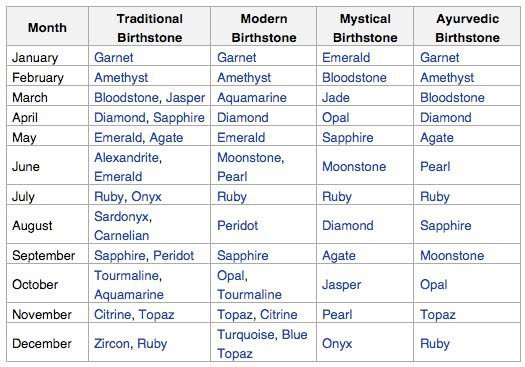This screenshot has height=367, width=525.
Task: Select the Ayurvedic Birthstone column header
Action: [467, 28]
